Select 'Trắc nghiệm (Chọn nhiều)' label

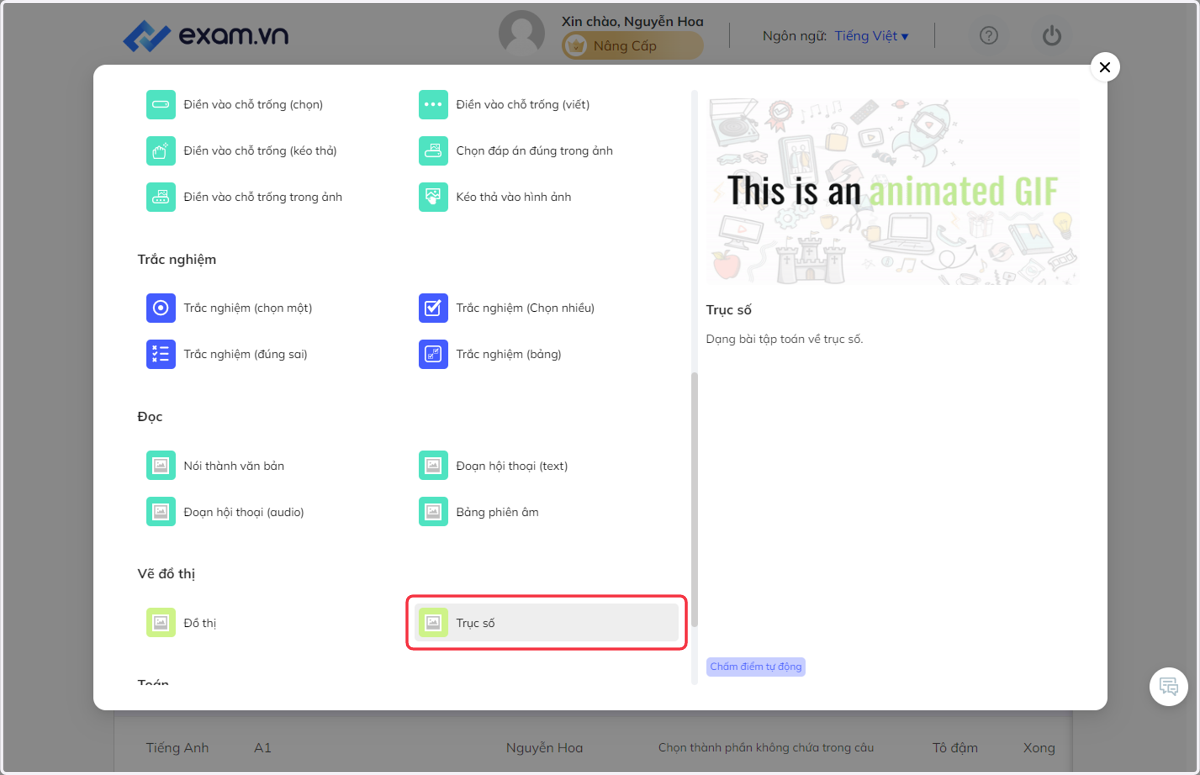tap(525, 308)
